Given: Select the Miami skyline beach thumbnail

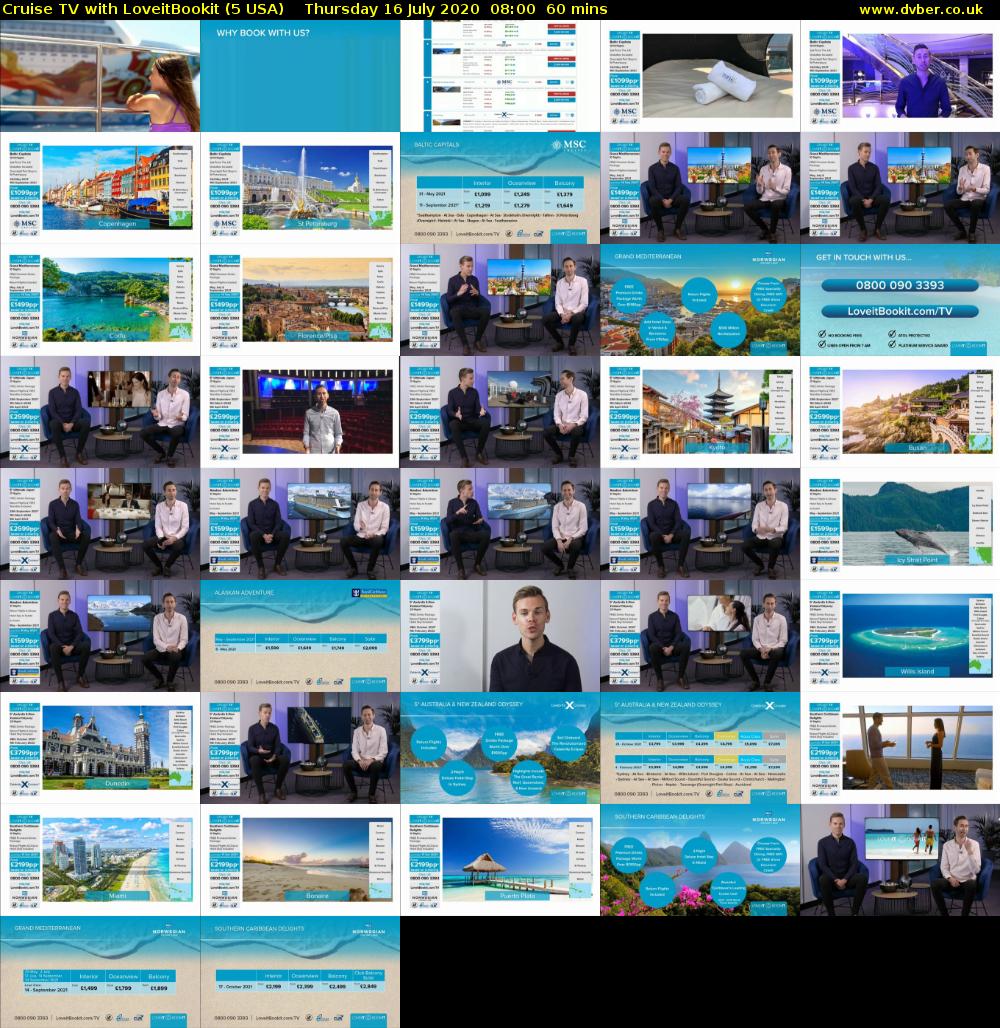Looking at the screenshot, I should pyautogui.click(x=100, y=860).
